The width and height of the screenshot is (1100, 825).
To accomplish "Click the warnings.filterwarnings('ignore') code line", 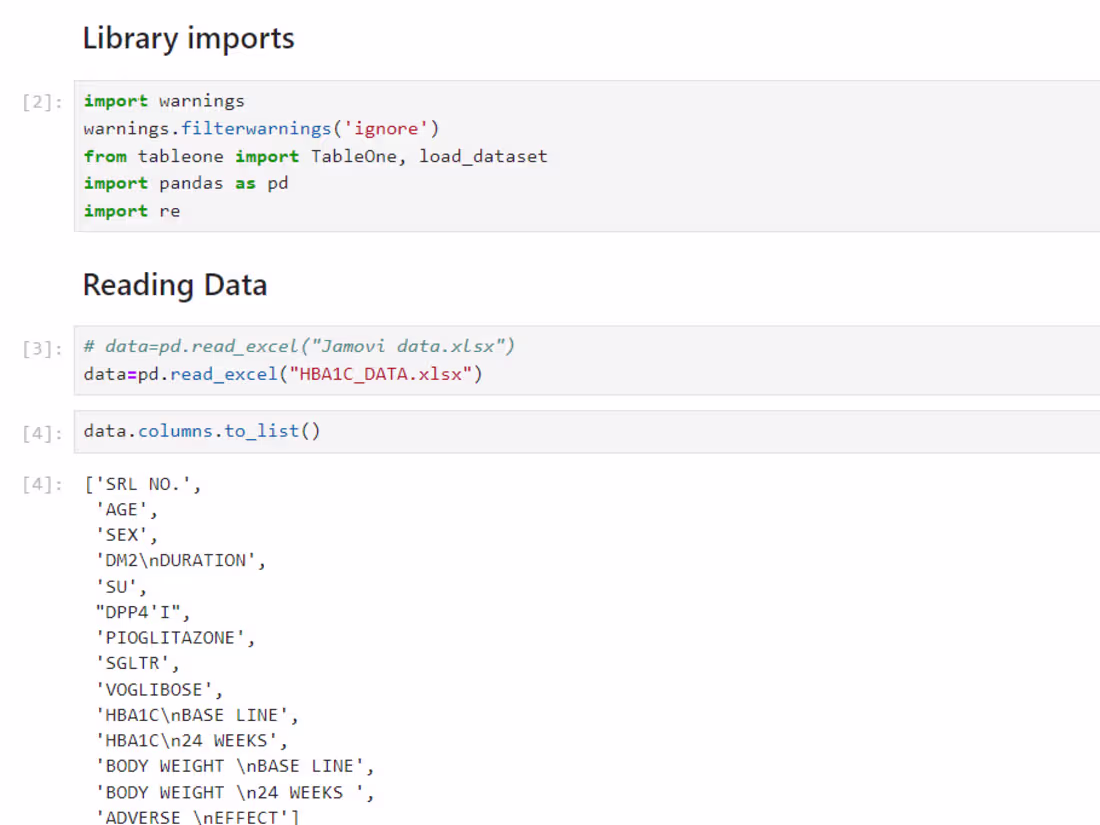I will (x=261, y=128).
